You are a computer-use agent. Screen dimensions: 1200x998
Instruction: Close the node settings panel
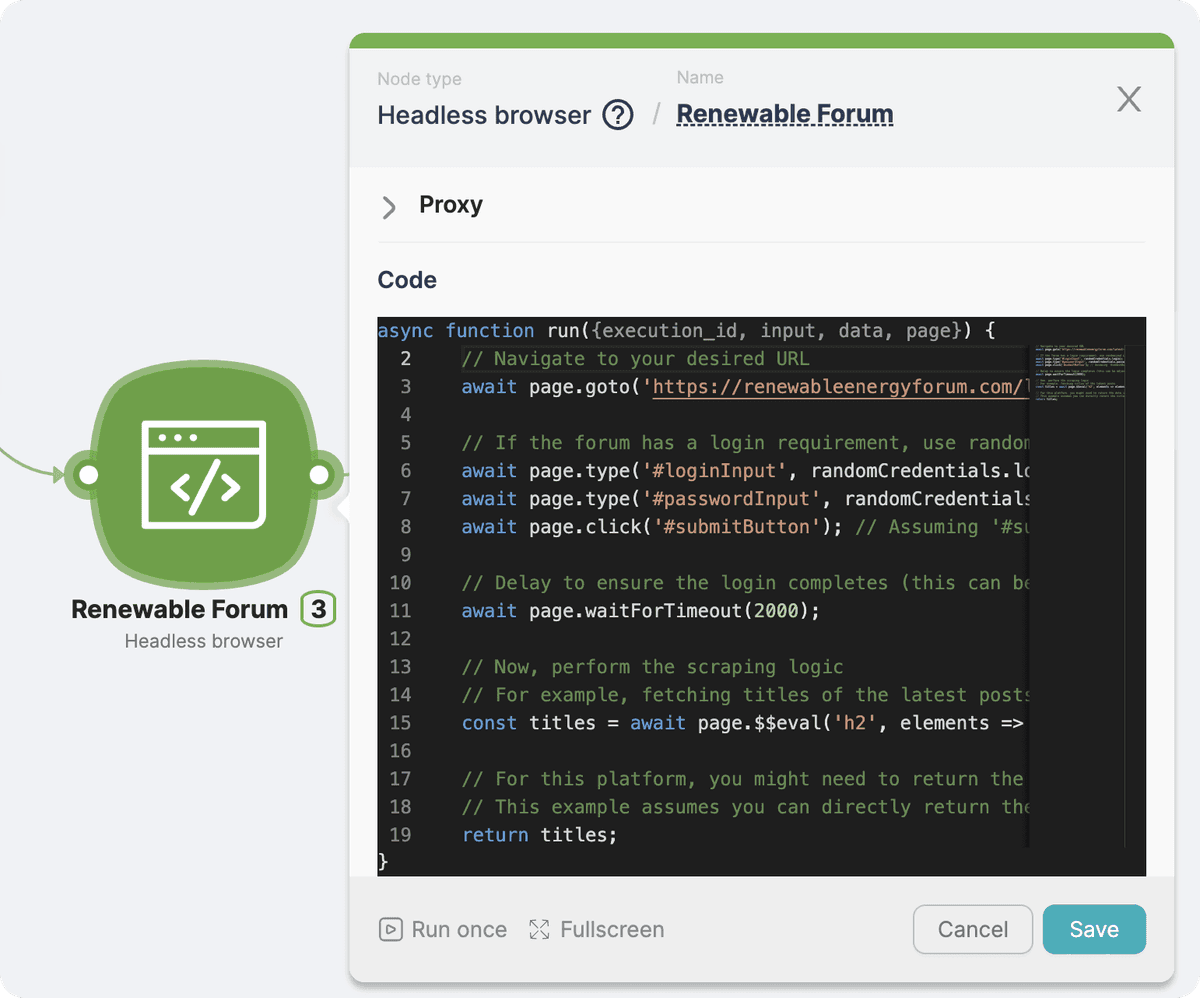(x=1128, y=99)
